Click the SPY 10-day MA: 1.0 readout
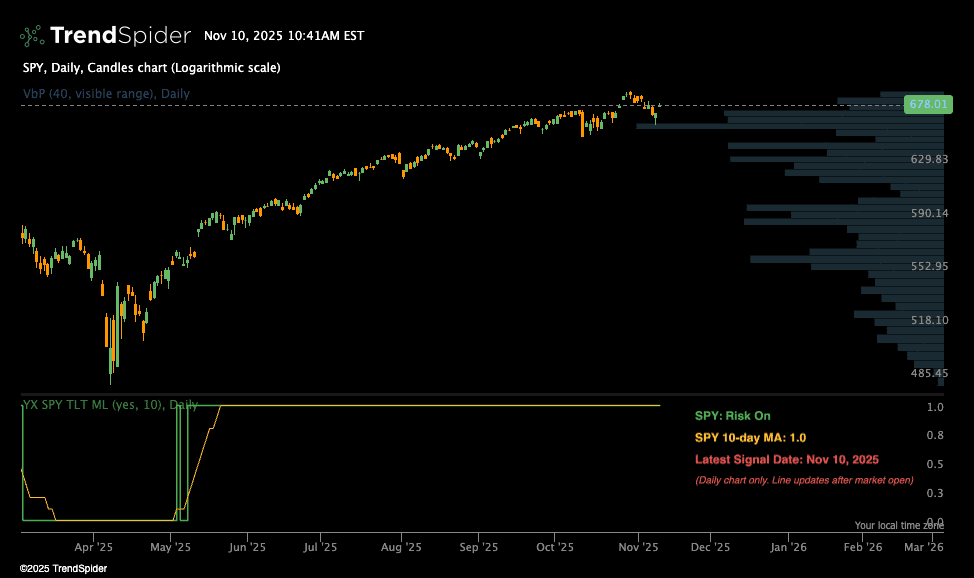This screenshot has height=578, width=974. pyautogui.click(x=750, y=438)
